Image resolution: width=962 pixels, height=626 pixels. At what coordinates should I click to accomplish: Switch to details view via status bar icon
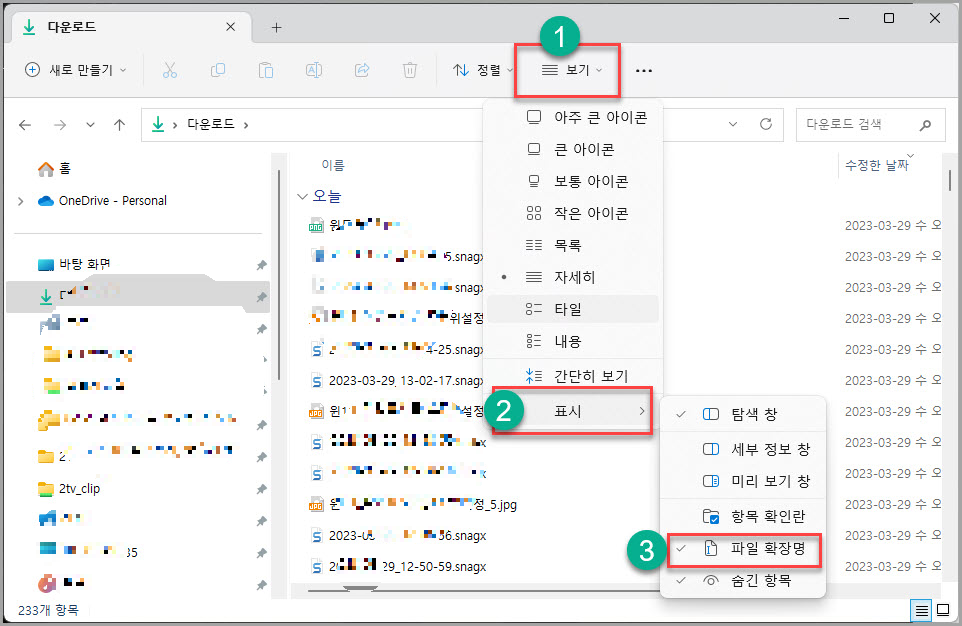920,609
